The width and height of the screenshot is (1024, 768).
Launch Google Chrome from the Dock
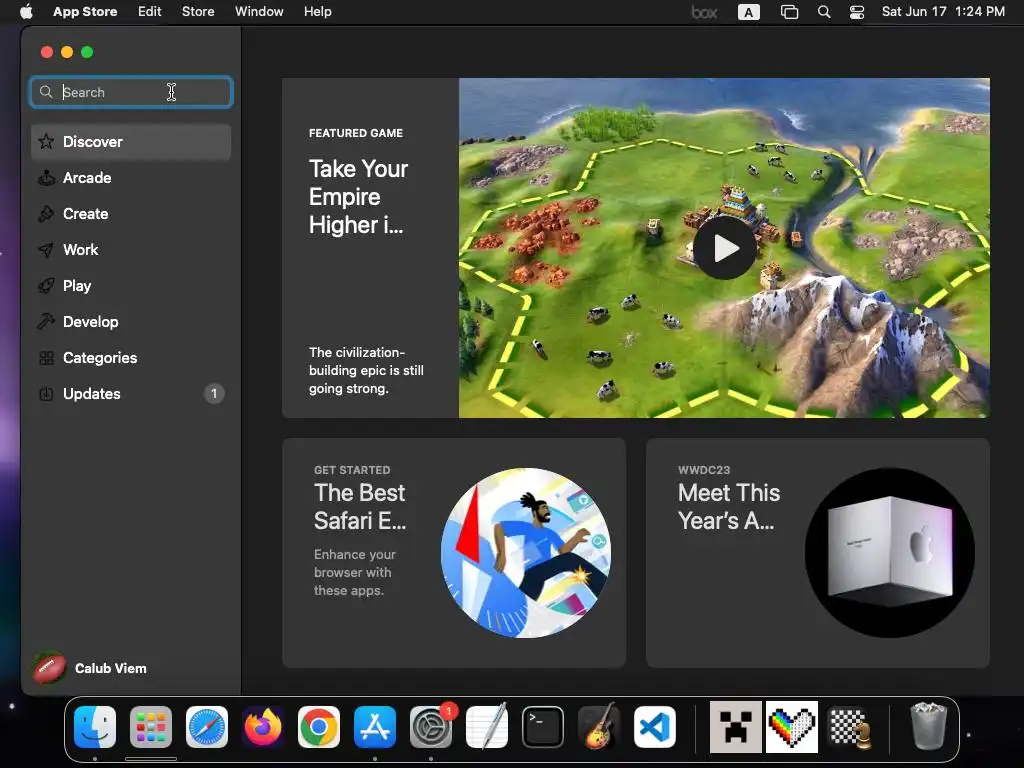tap(319, 727)
